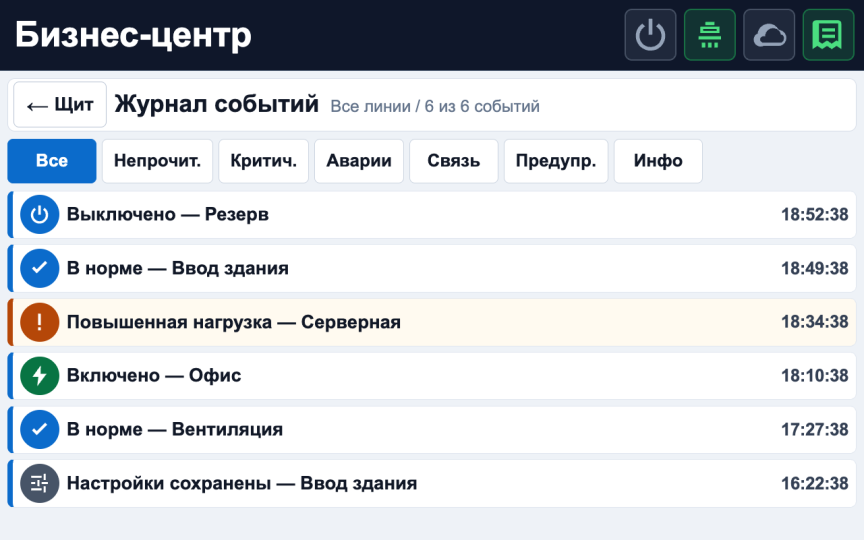Show only Критич. events
864x540 pixels.
click(263, 161)
